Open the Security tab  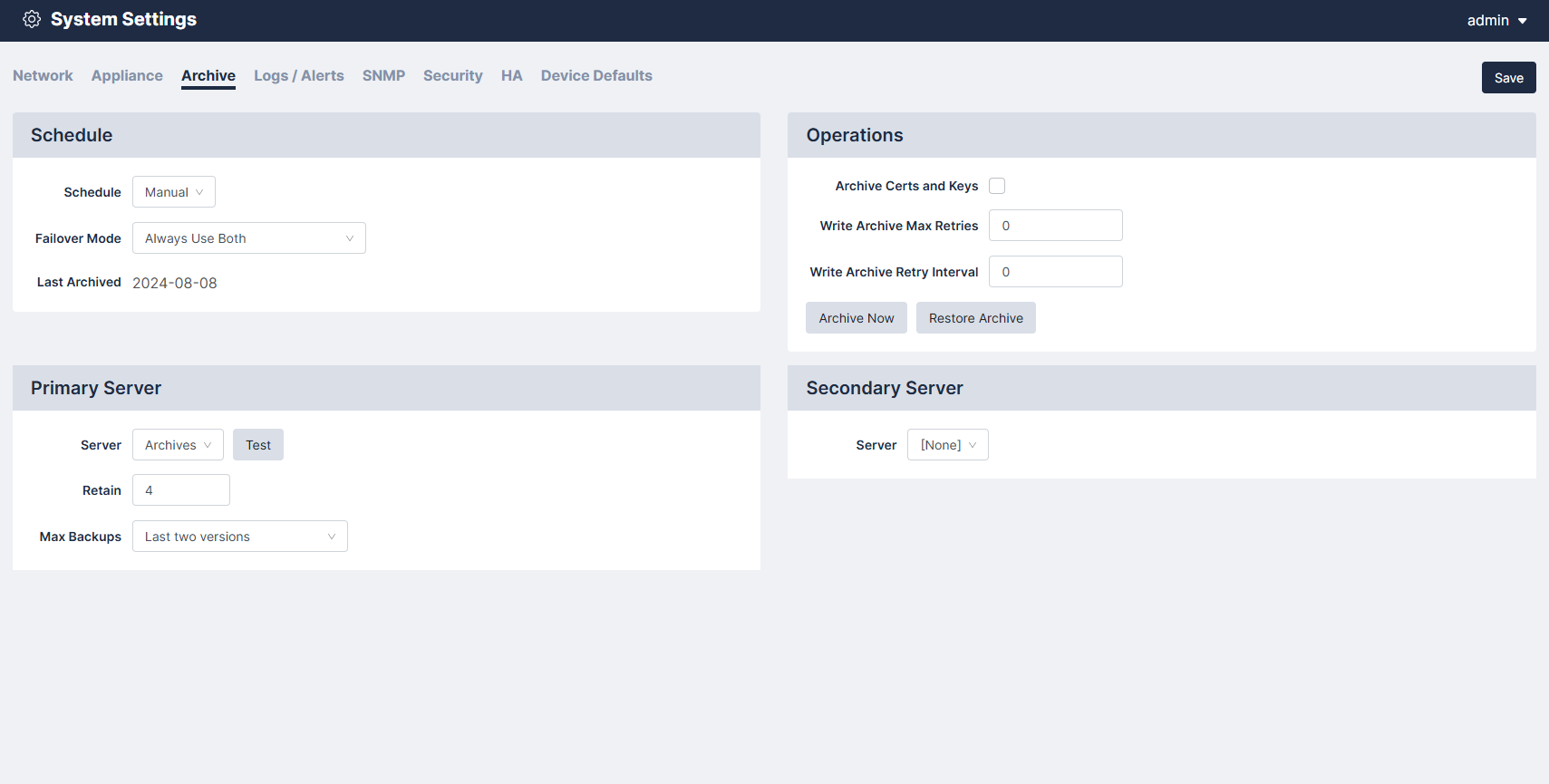[x=452, y=76]
